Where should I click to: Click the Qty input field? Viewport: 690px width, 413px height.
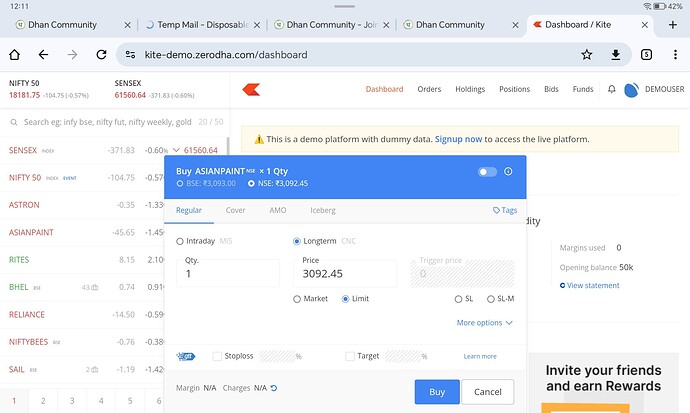(x=228, y=273)
